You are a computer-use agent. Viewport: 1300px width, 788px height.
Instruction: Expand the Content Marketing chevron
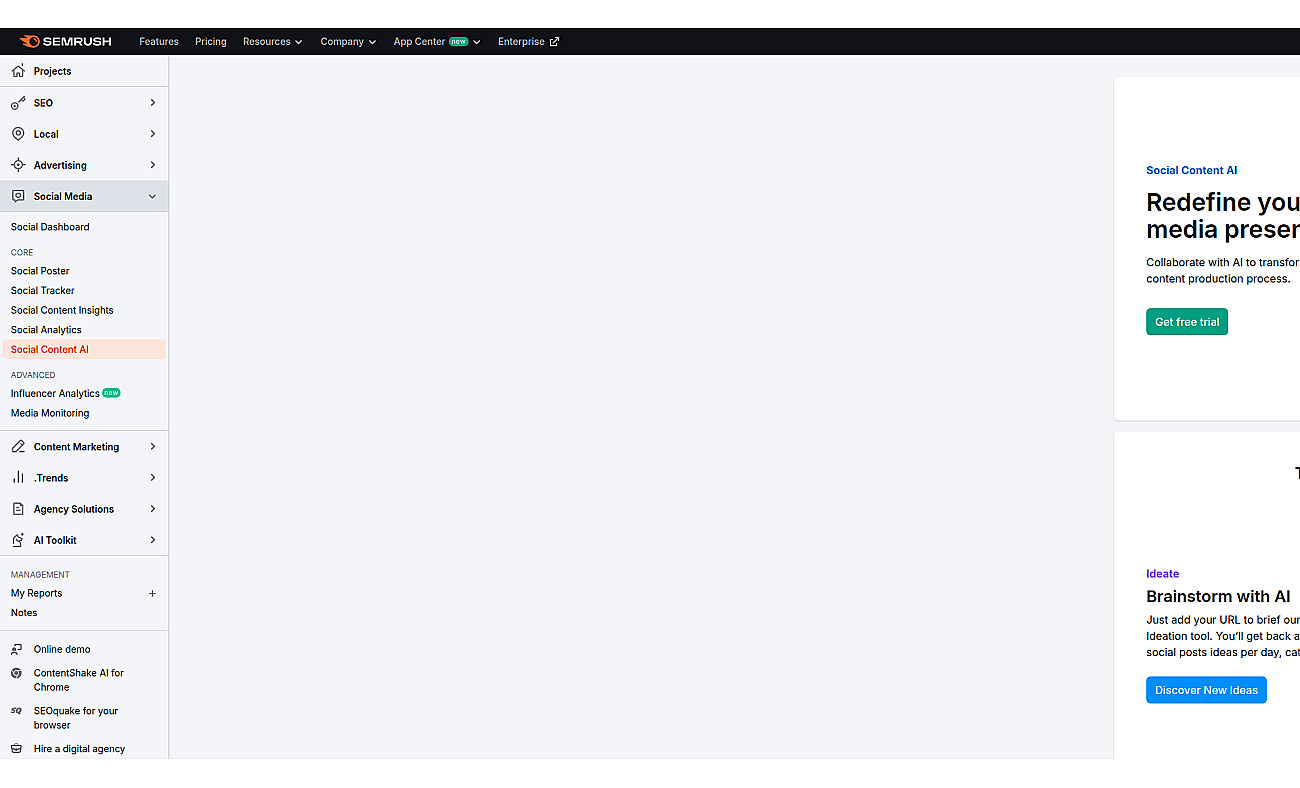(152, 447)
